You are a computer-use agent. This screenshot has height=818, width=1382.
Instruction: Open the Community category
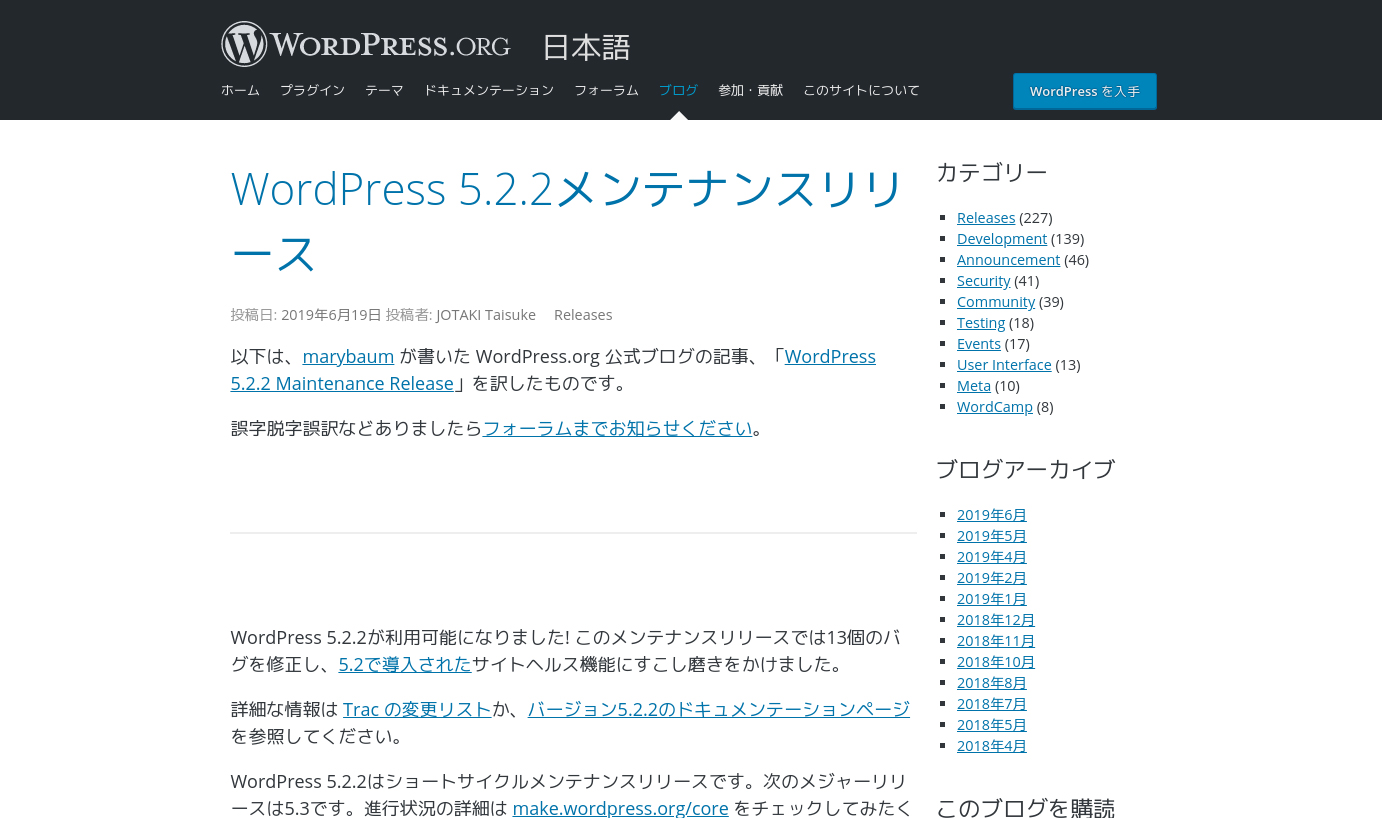pyautogui.click(x=996, y=302)
